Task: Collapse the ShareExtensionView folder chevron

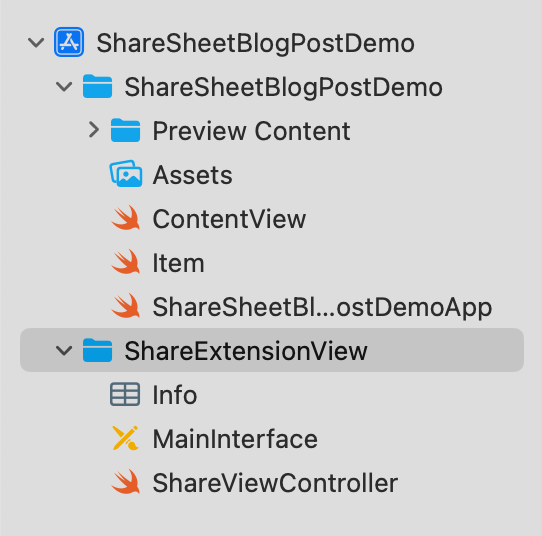Action: click(x=64, y=350)
